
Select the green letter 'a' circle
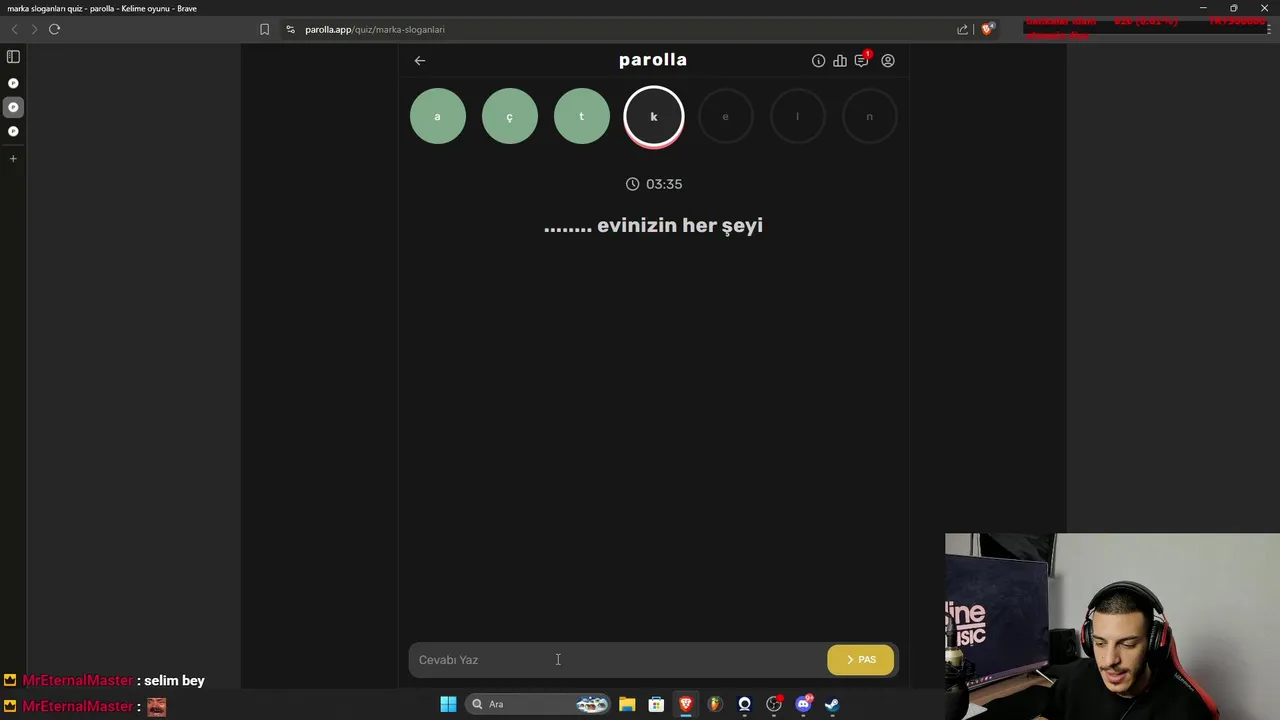coord(438,116)
